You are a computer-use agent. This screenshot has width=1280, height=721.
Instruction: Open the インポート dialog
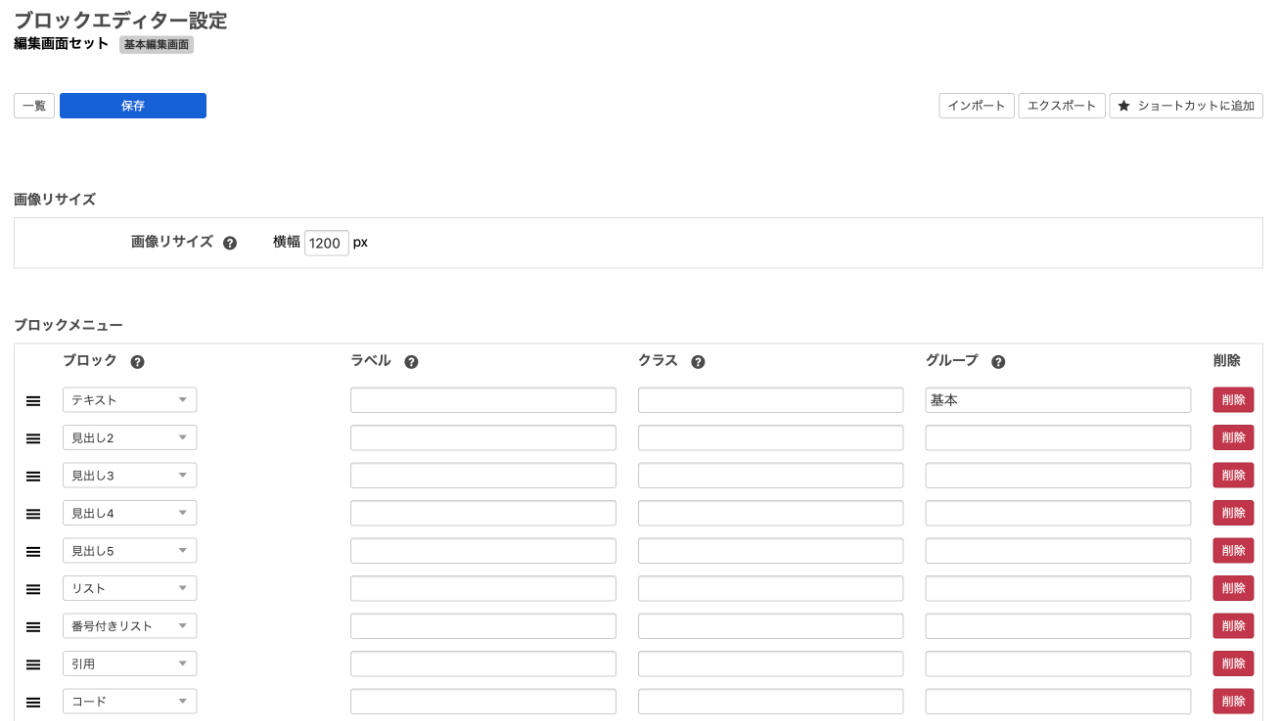[976, 105]
